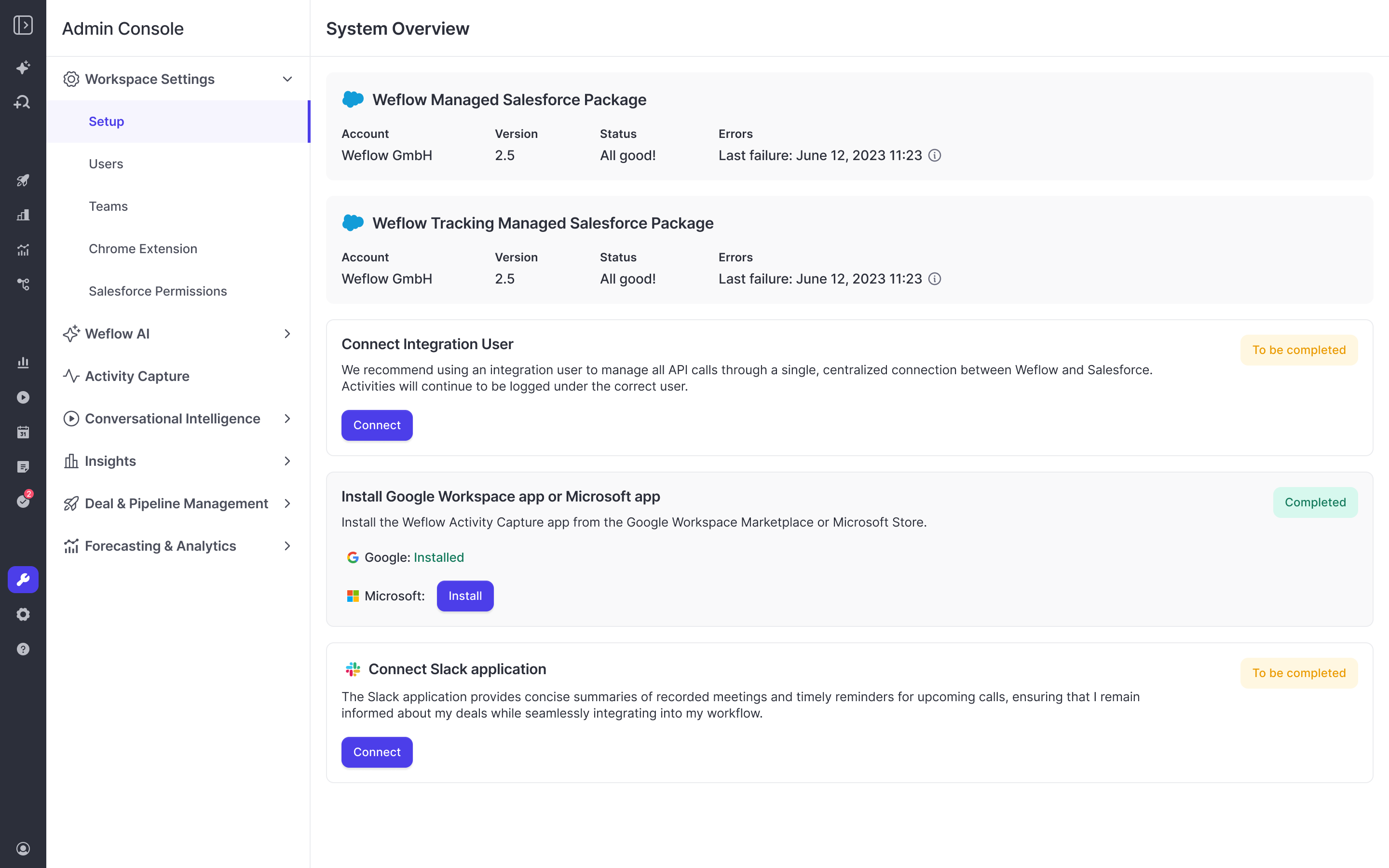Collapse the Workspace Settings section chevron
The height and width of the screenshot is (868, 1389).
(287, 79)
